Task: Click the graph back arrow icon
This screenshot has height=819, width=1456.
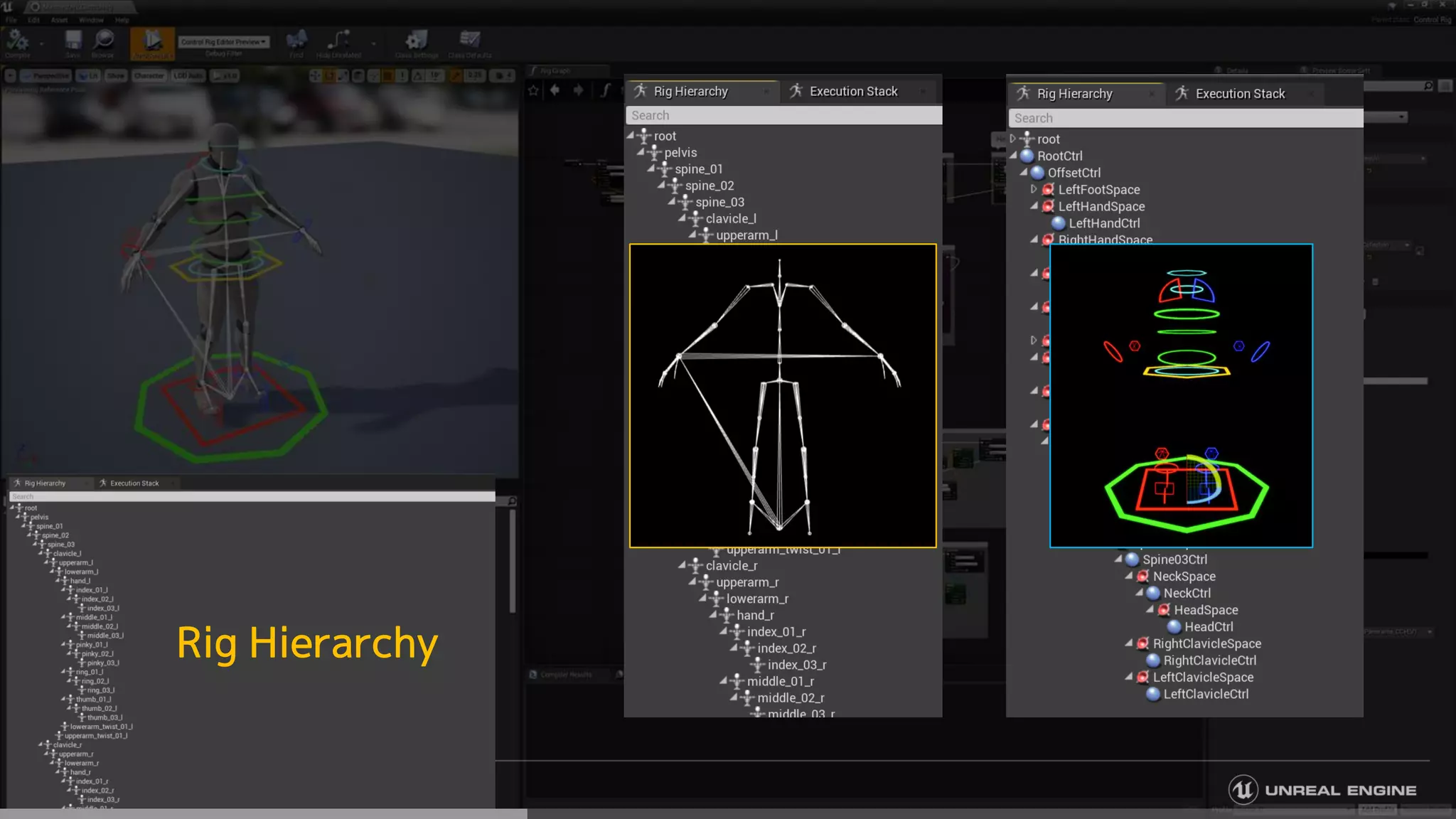Action: [x=555, y=90]
